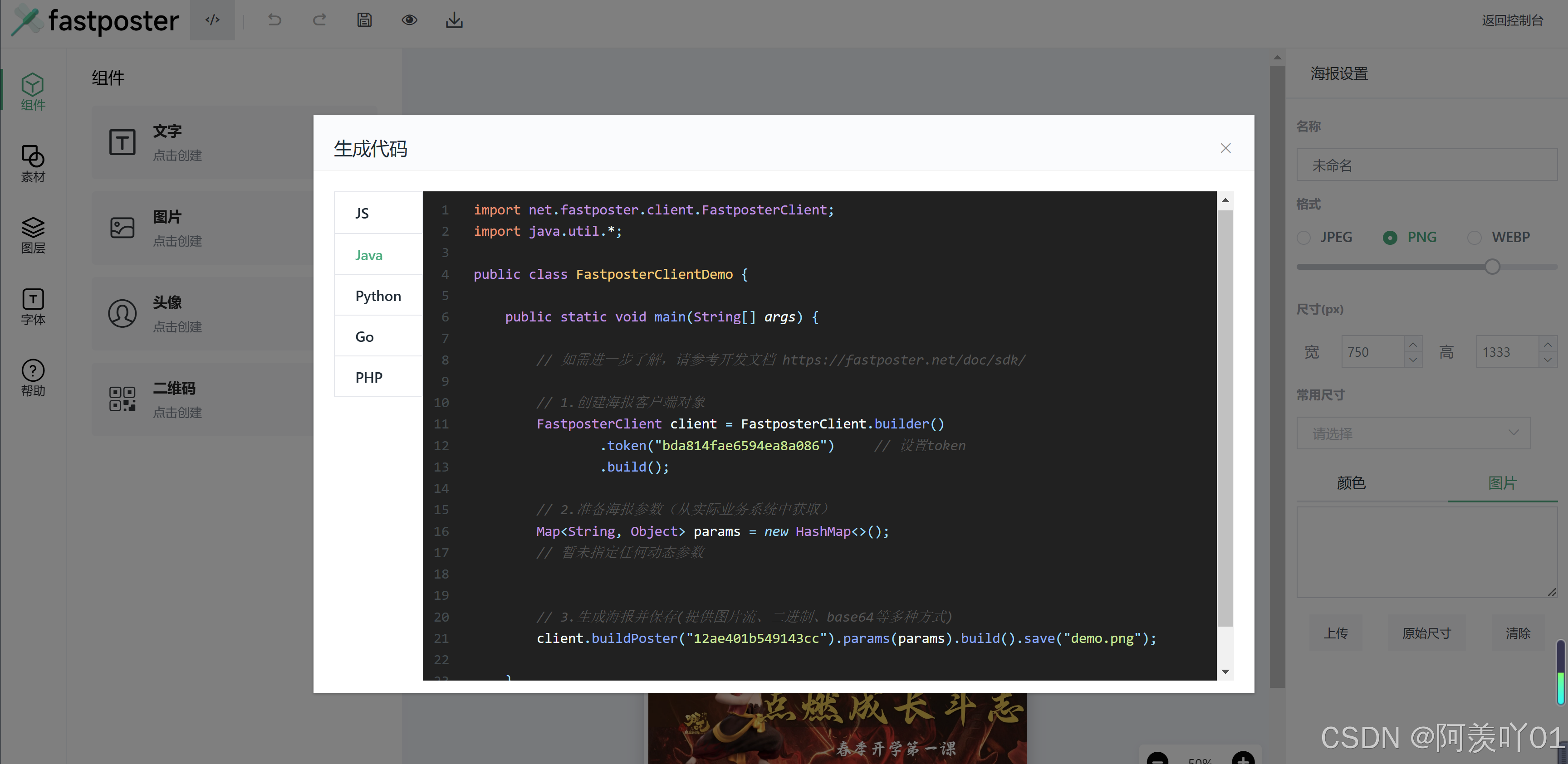Switch to the 图片 tab in poster settings

pyautogui.click(x=1503, y=483)
